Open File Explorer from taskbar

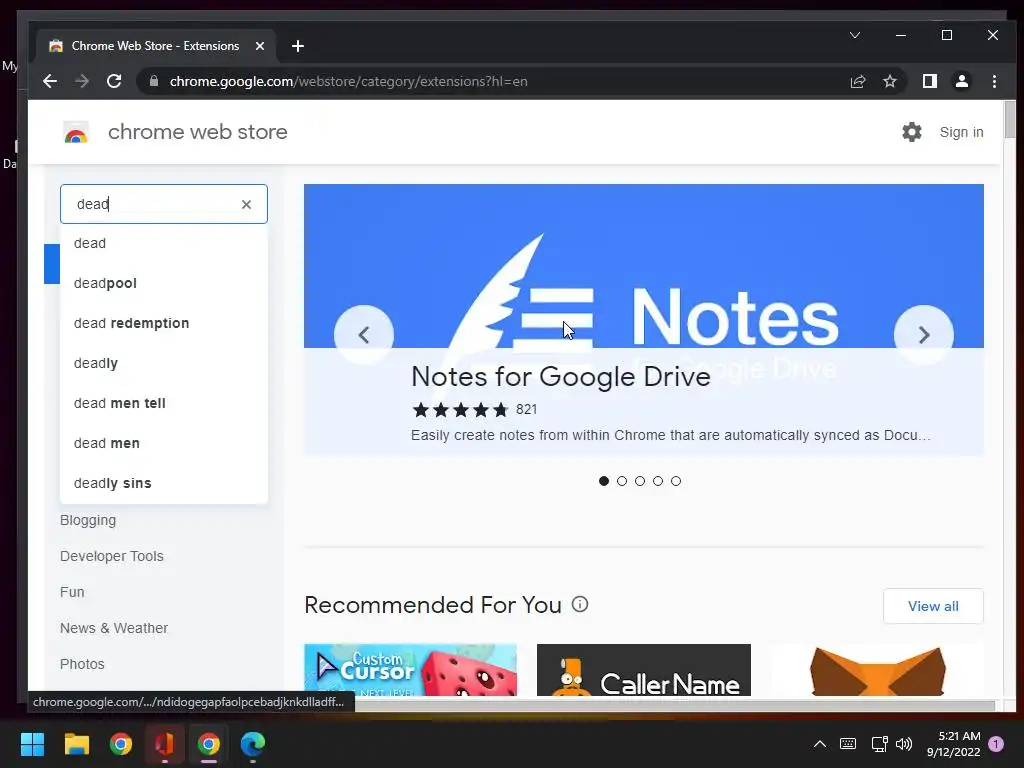(76, 744)
